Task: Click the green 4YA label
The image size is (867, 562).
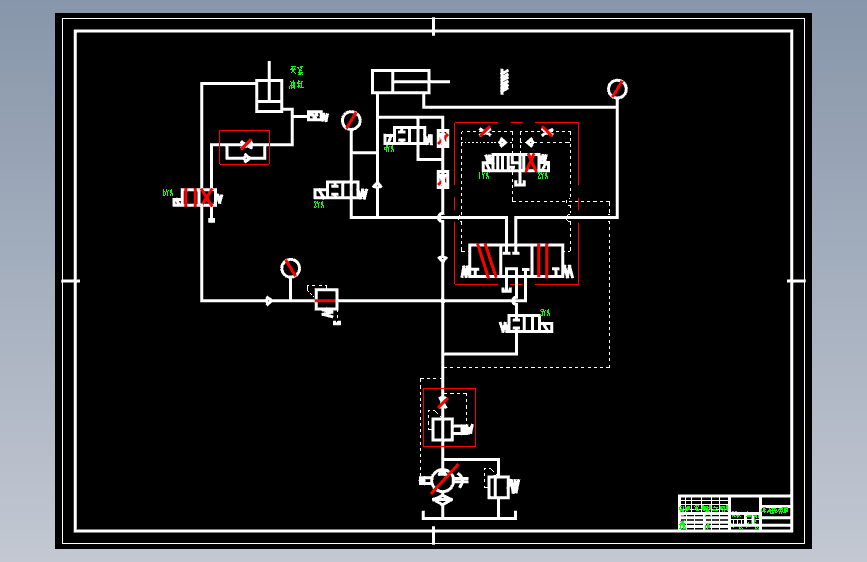Action: [389, 149]
